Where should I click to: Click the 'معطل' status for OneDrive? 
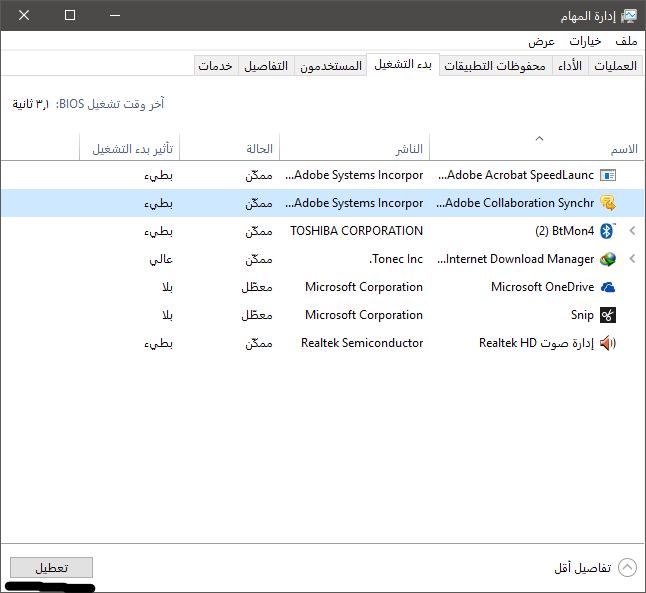(x=257, y=287)
